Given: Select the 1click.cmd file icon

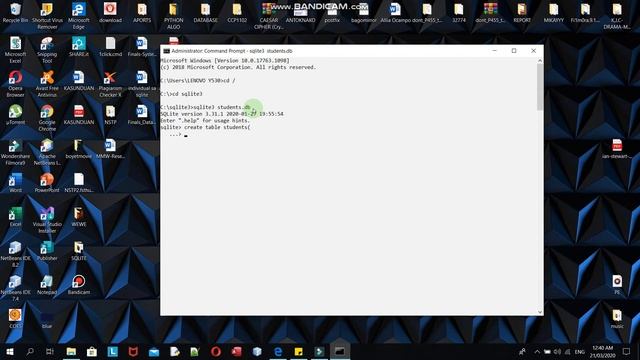Looking at the screenshot, I should [110, 47].
